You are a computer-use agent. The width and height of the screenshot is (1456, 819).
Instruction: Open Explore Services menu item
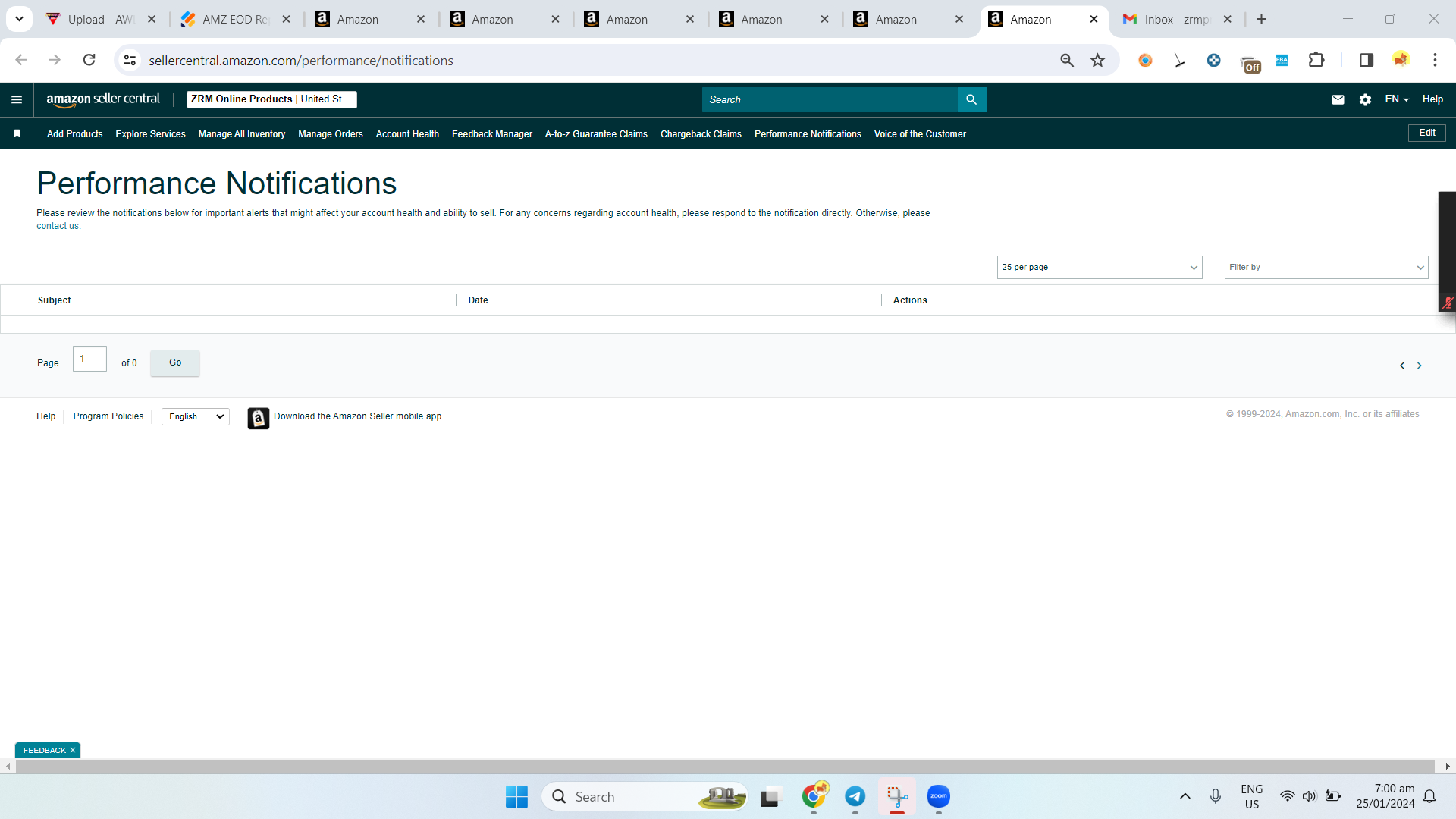(x=150, y=134)
